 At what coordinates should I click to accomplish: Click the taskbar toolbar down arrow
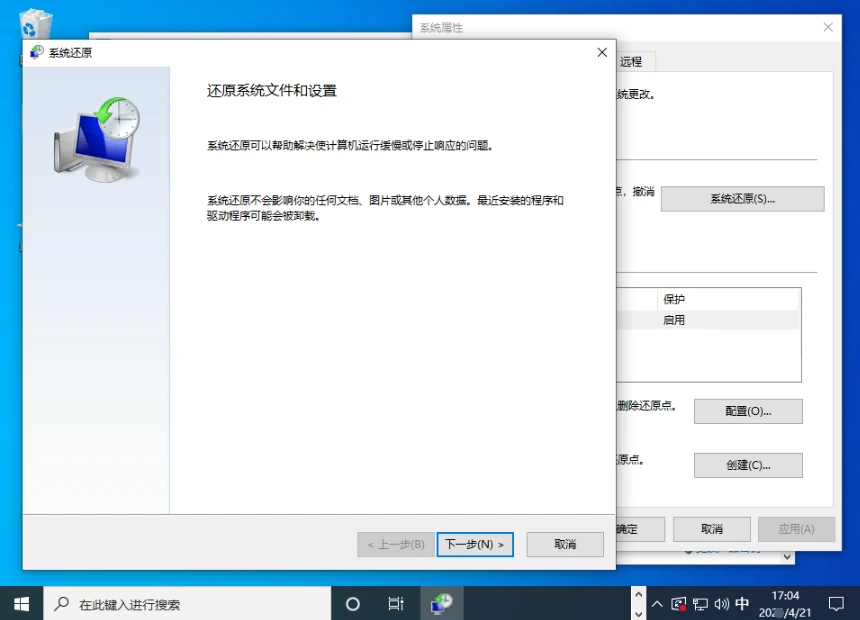[x=638, y=613]
